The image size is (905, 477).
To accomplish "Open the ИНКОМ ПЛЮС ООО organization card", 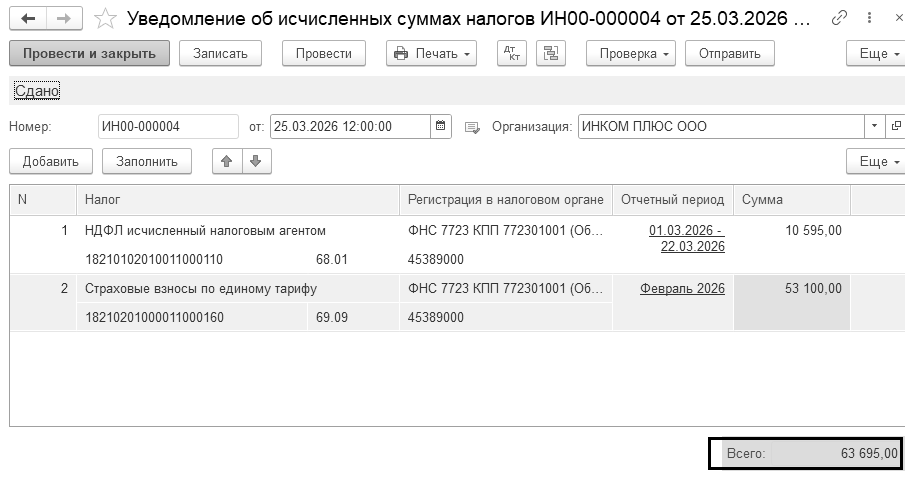I will click(895, 127).
